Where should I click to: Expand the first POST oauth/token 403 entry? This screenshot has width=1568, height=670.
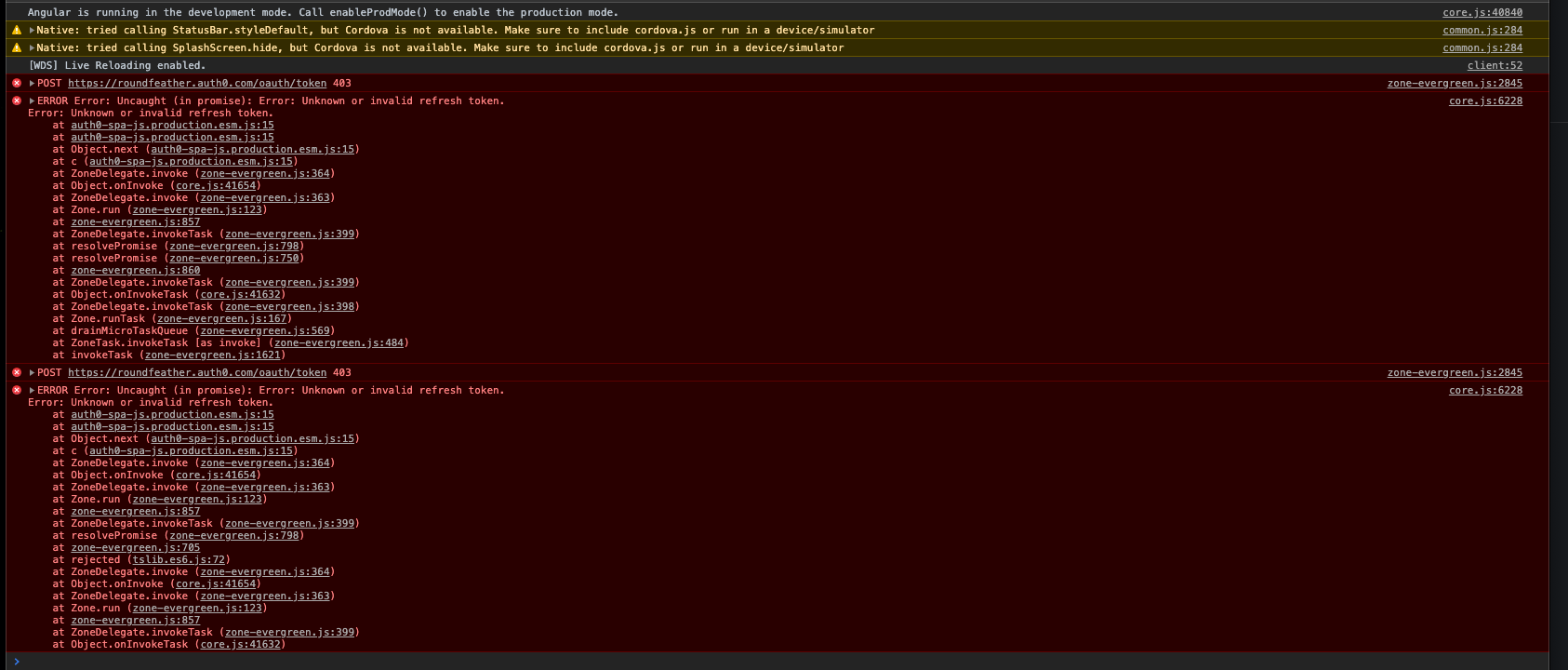[x=32, y=83]
